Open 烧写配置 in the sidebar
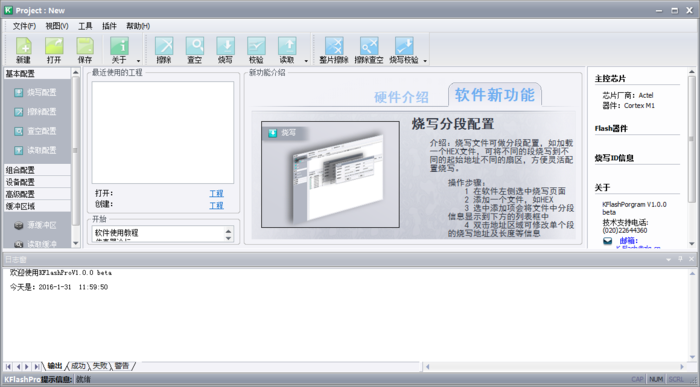700x387 pixels. pos(36,92)
